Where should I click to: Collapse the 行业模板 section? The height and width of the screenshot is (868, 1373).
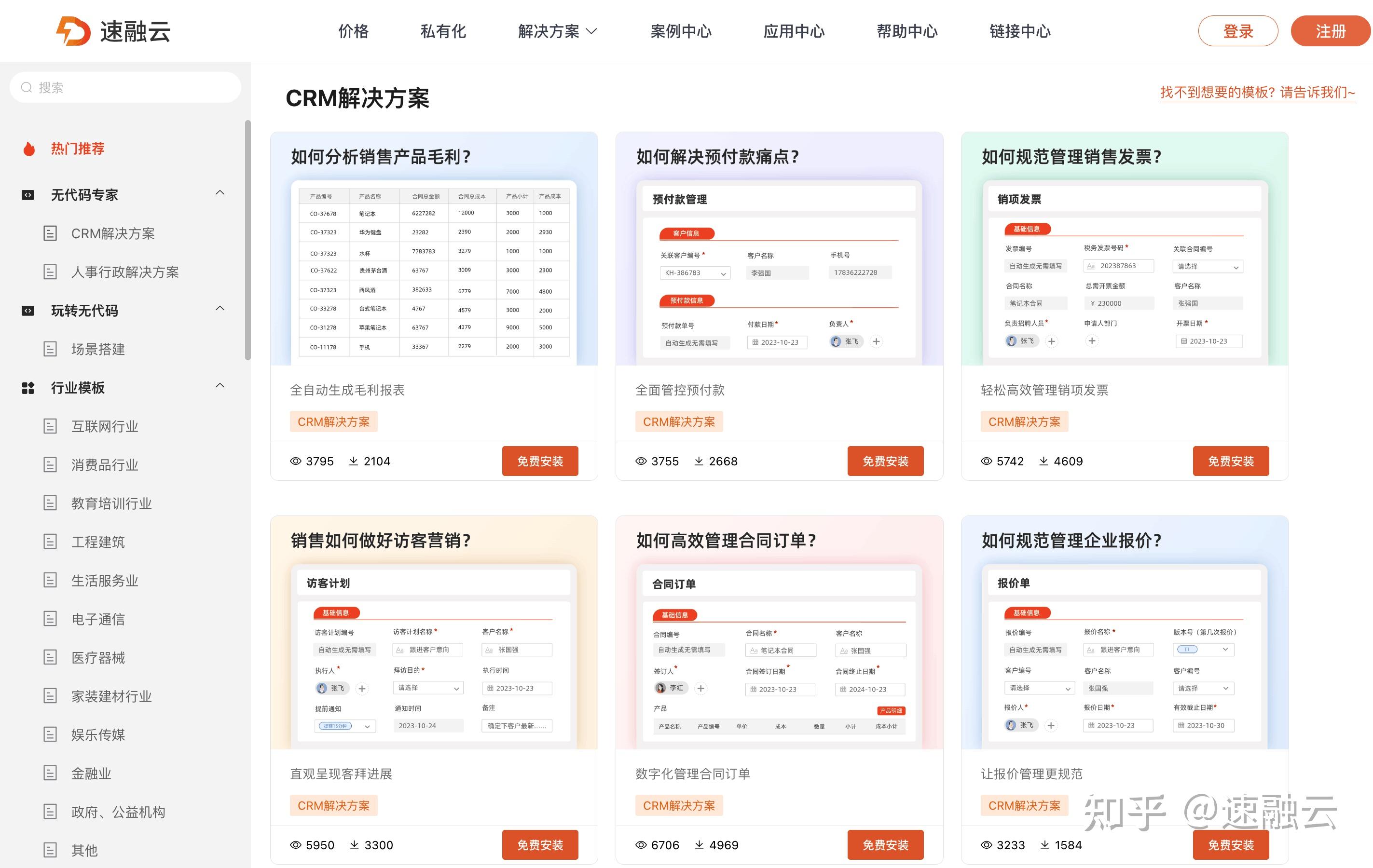[220, 385]
